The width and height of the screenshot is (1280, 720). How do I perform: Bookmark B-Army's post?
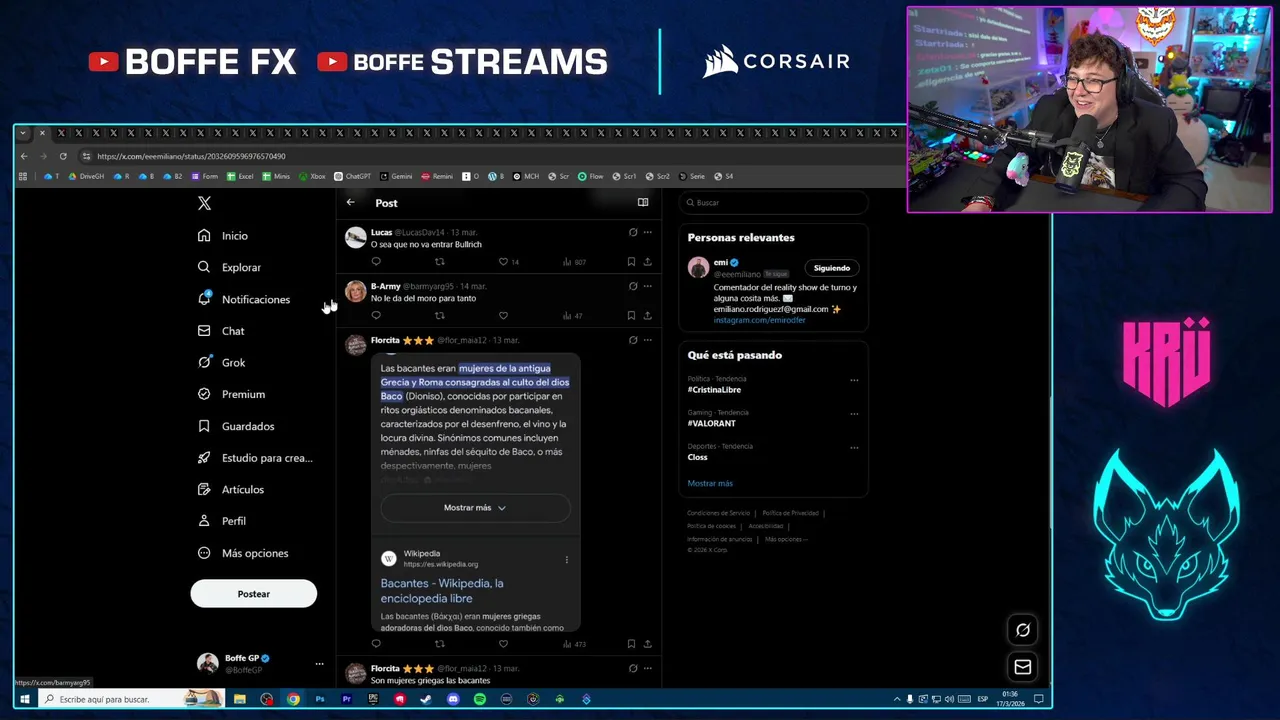point(631,316)
